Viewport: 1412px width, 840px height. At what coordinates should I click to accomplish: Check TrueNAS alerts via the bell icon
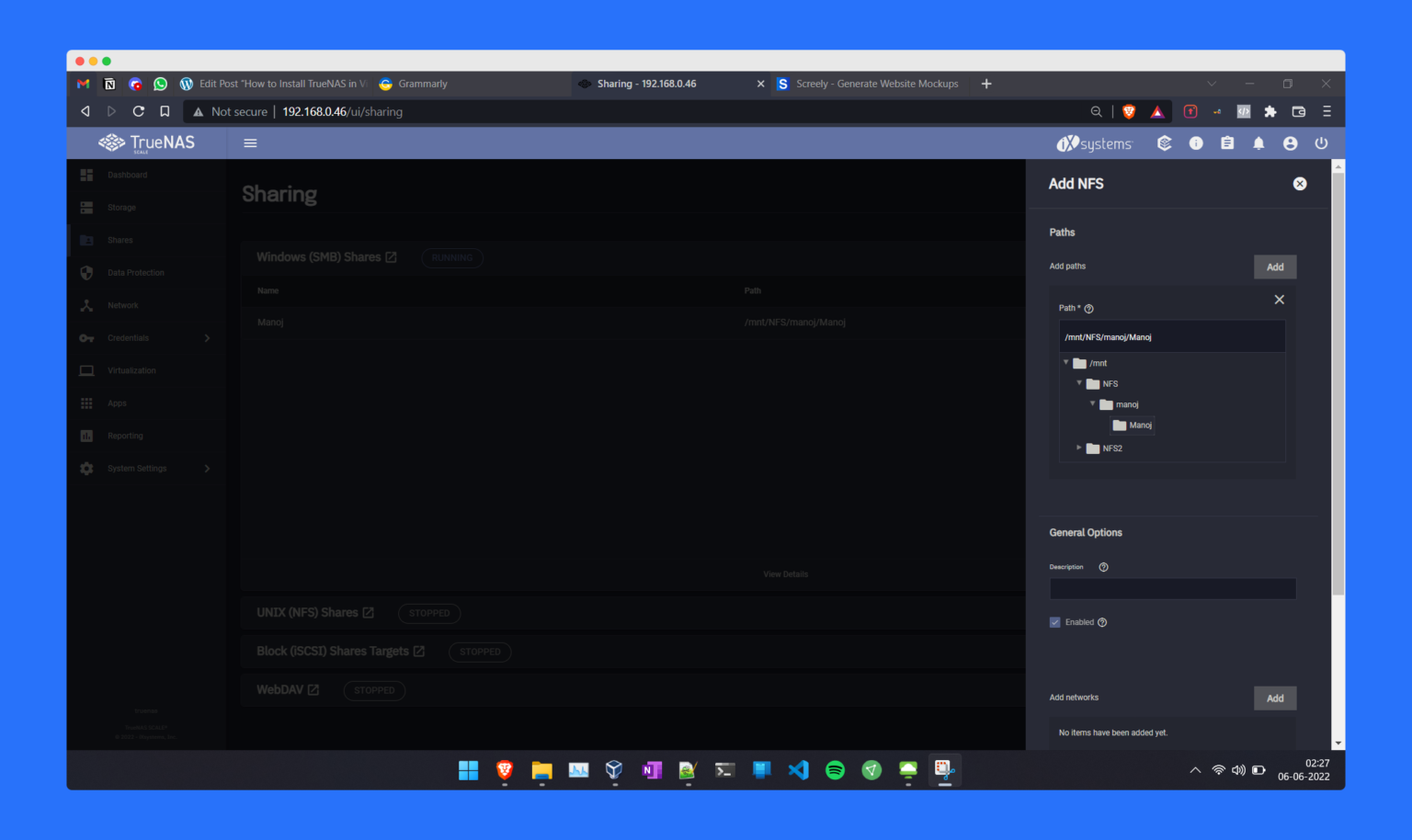(1258, 143)
